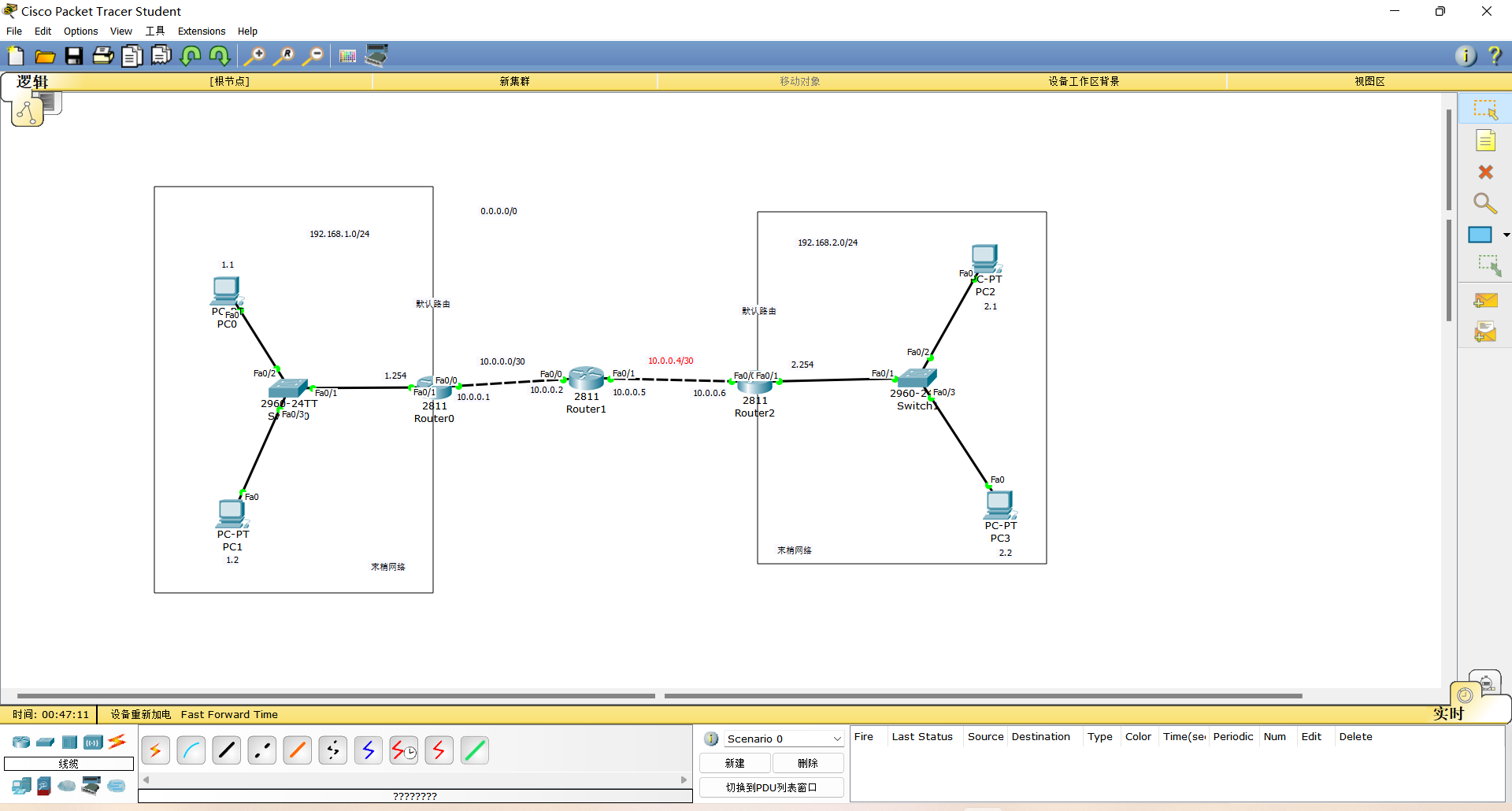The width and height of the screenshot is (1512, 811).
Task: Select the Inspect magnifier tool
Action: click(1485, 204)
